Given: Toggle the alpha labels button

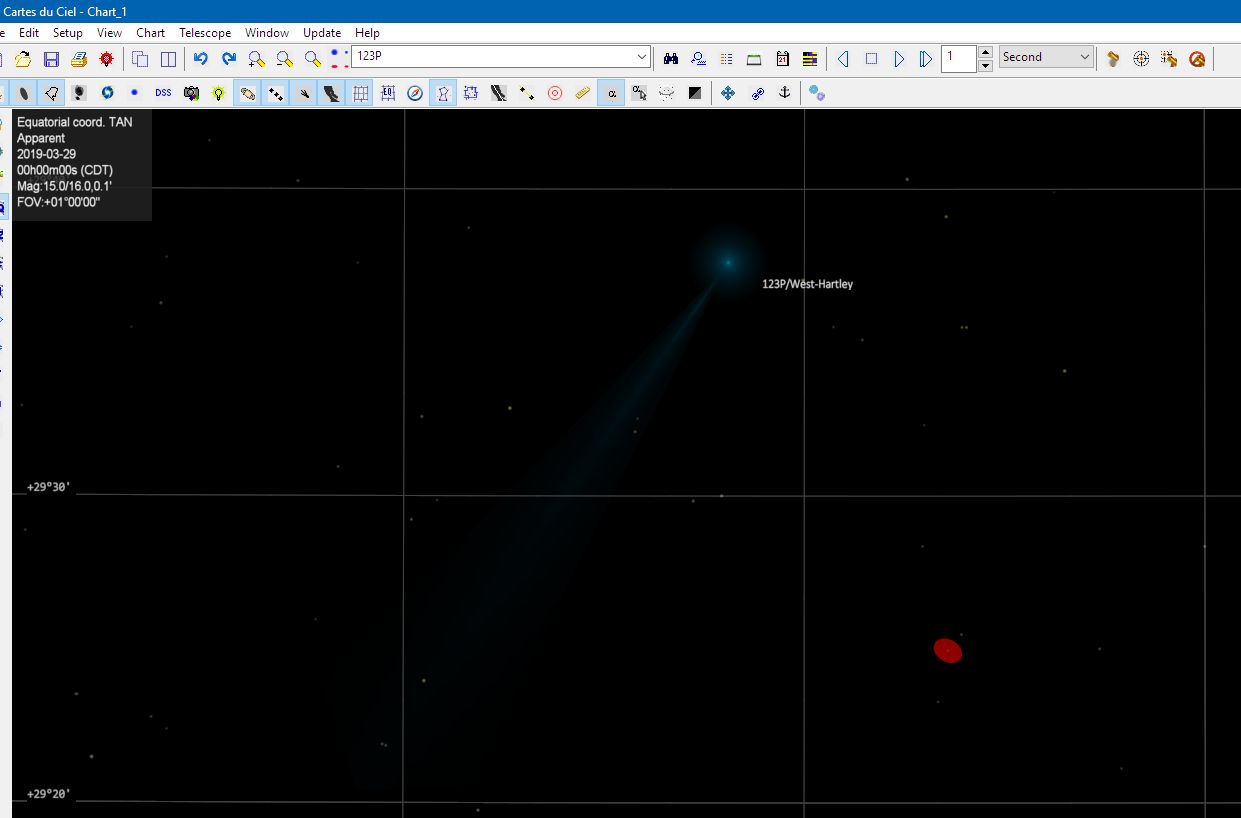Looking at the screenshot, I should click(x=611, y=93).
